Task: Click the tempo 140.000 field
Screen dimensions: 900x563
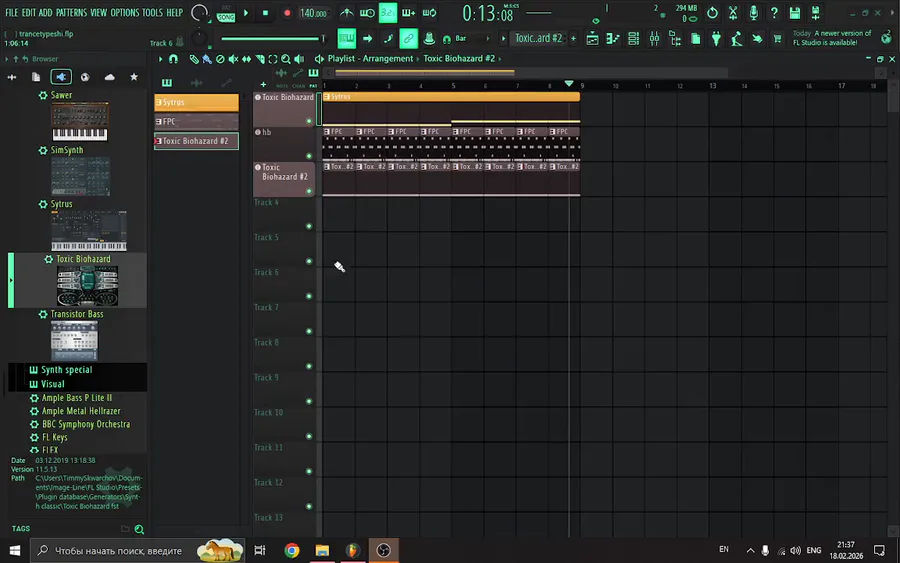Action: click(313, 13)
